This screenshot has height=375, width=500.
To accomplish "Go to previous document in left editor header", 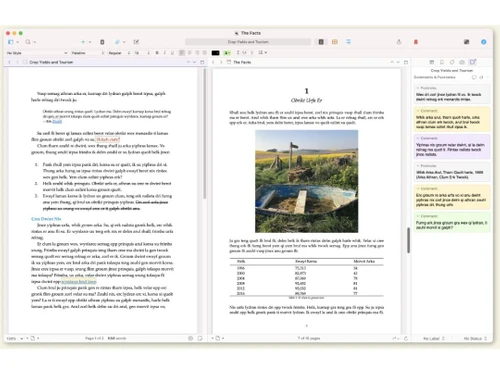I will coord(188,62).
